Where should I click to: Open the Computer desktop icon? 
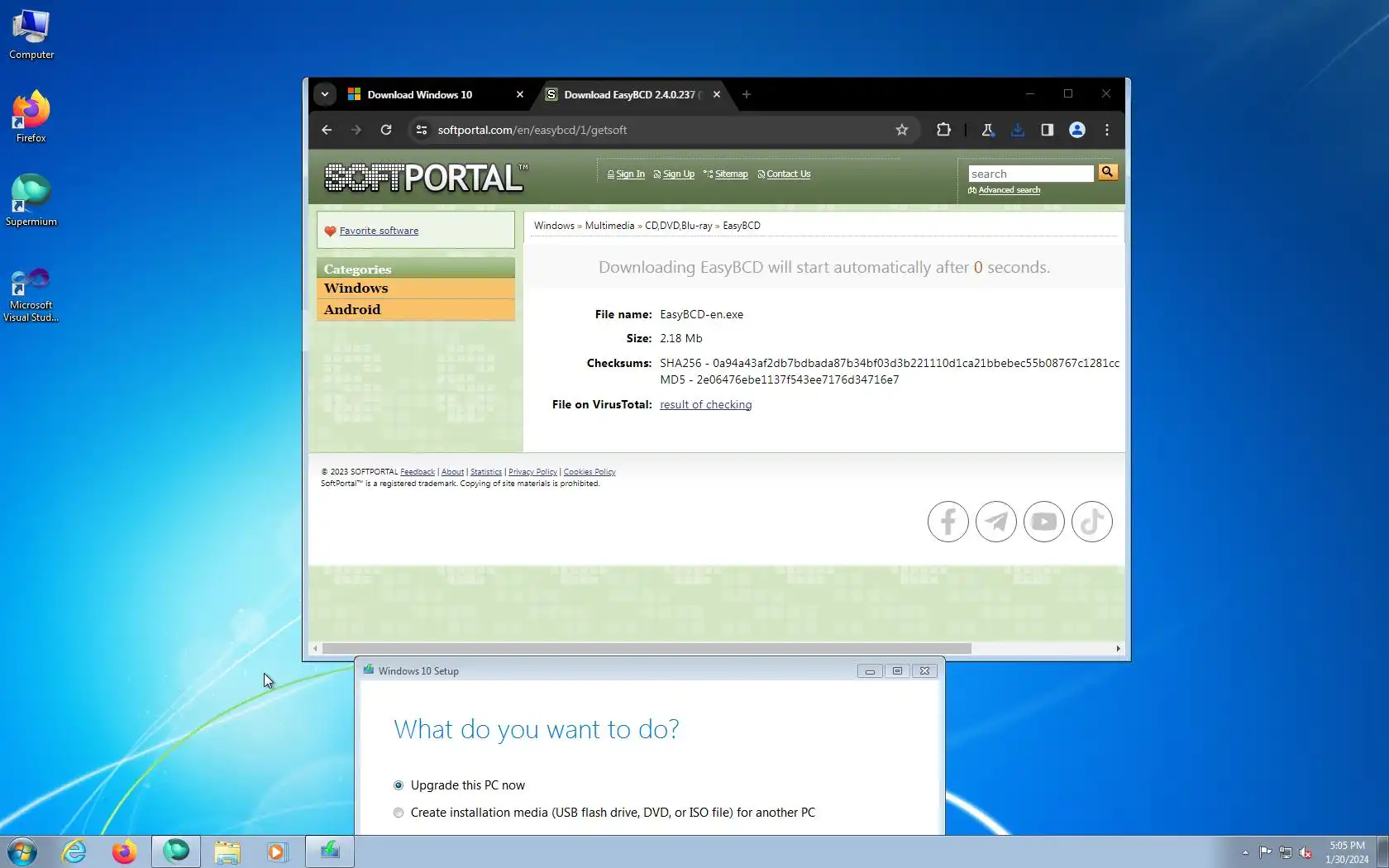(x=31, y=35)
